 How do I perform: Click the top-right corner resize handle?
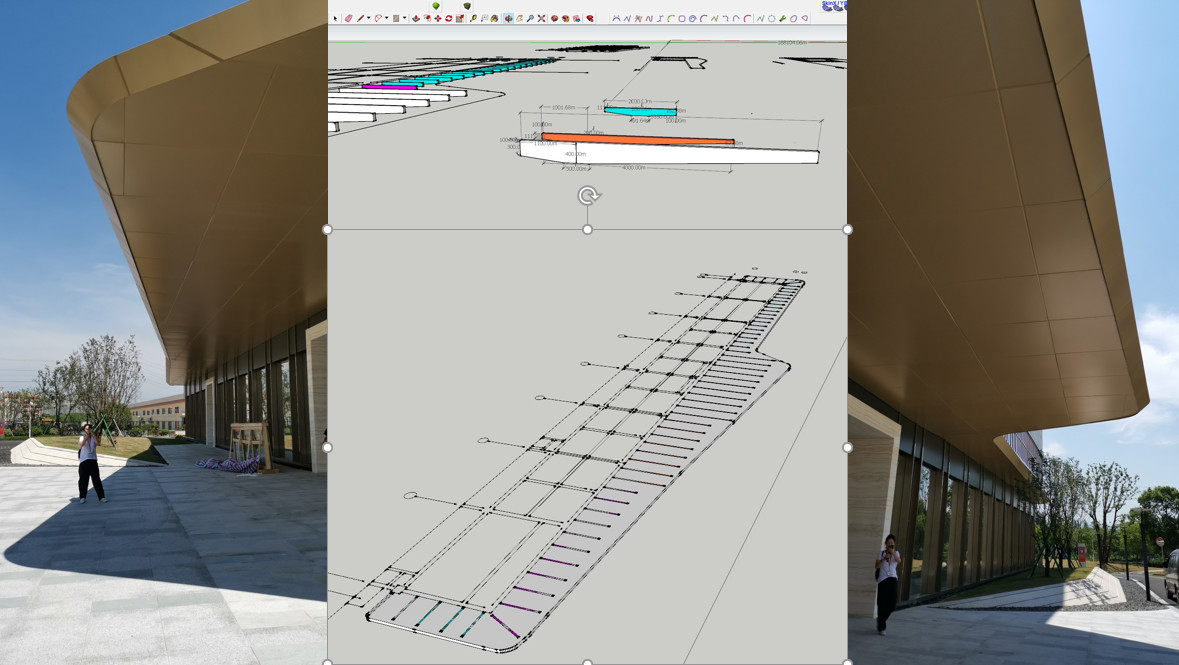pyautogui.click(x=847, y=230)
